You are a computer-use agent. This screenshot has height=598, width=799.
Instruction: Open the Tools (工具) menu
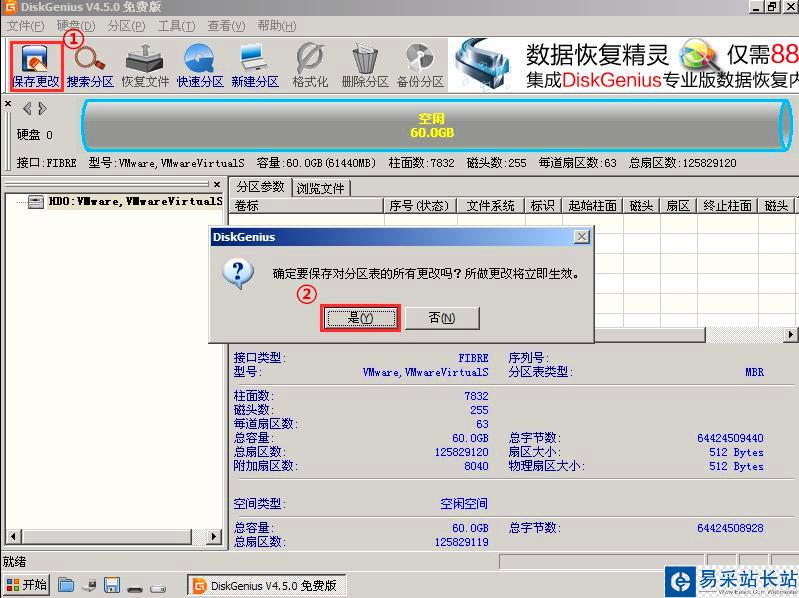coord(176,26)
